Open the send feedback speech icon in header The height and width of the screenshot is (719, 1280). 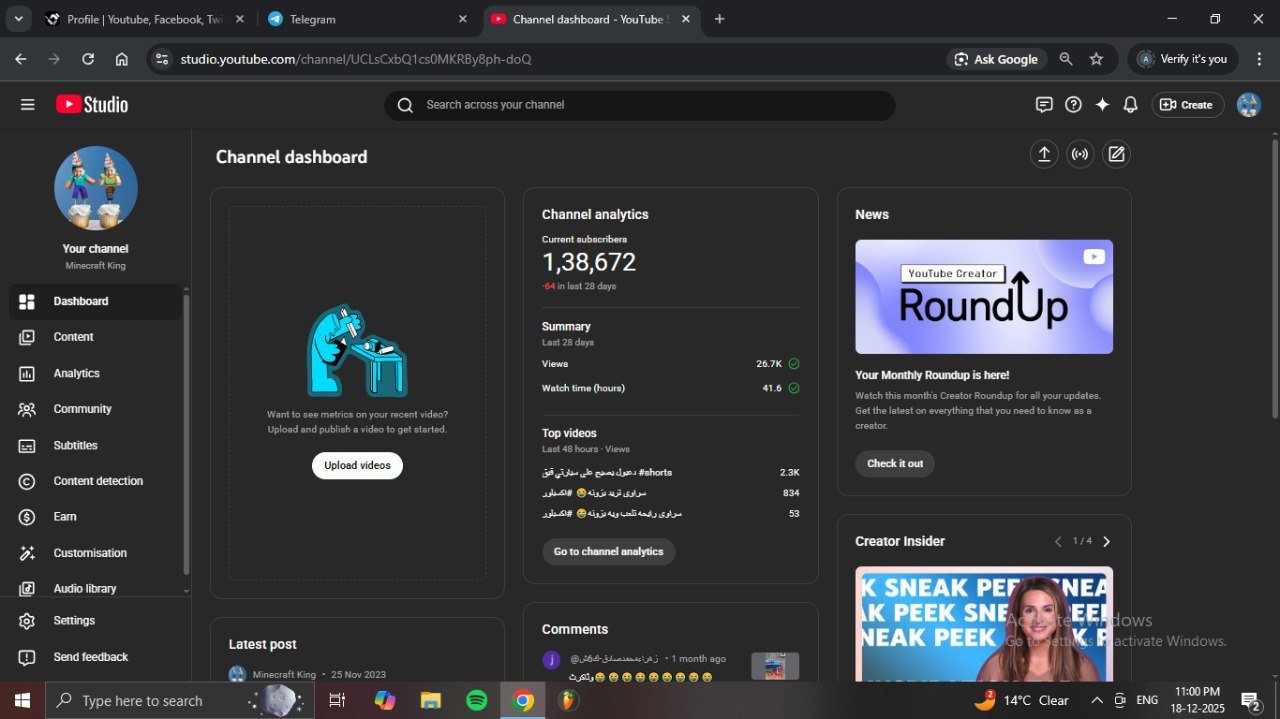[x=1044, y=105]
